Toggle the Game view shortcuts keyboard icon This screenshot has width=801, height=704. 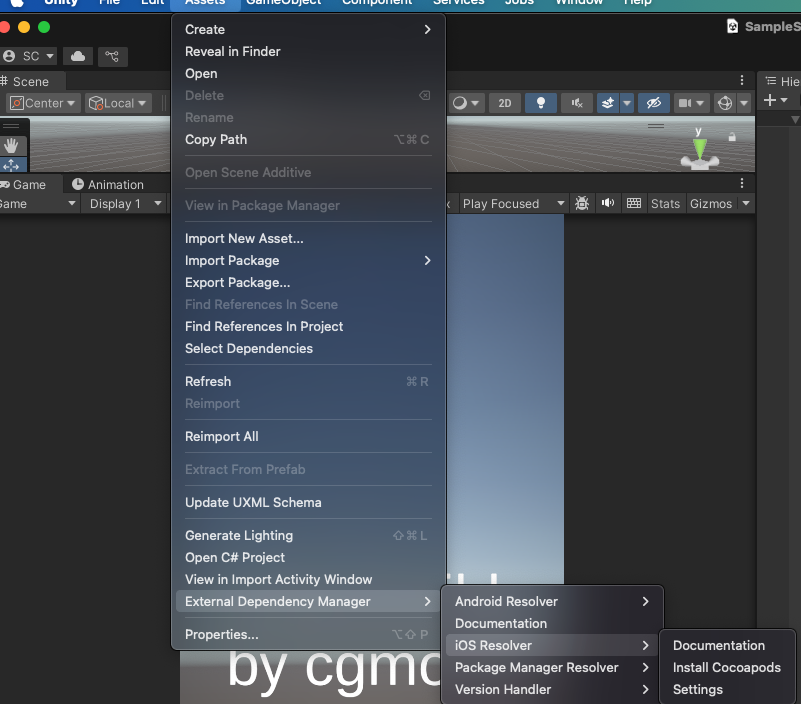click(x=633, y=203)
